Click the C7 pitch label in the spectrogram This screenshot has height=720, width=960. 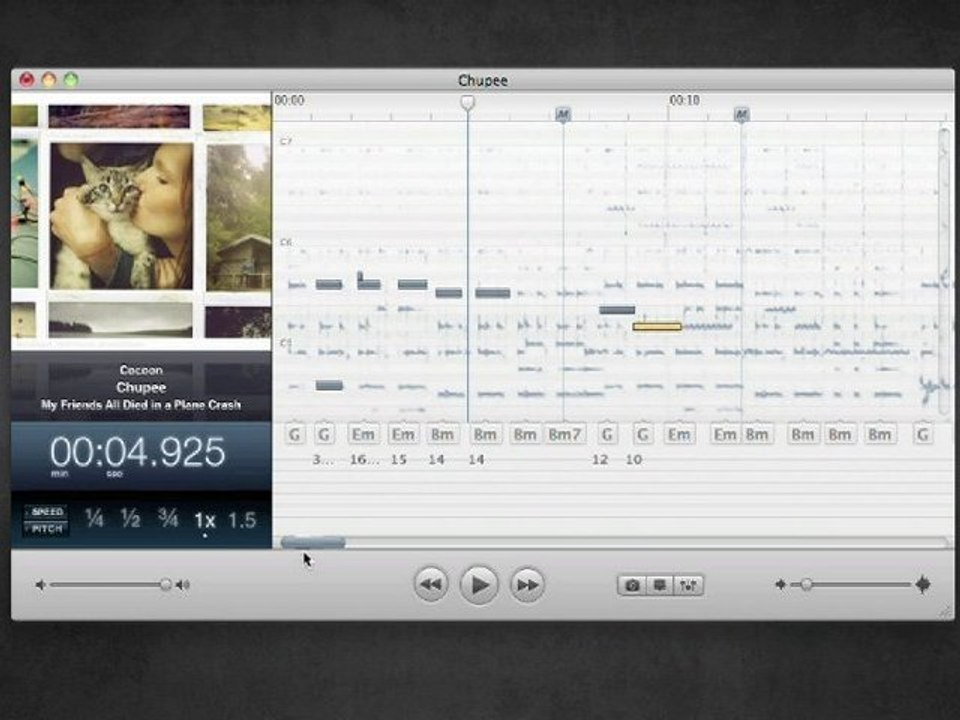click(286, 141)
